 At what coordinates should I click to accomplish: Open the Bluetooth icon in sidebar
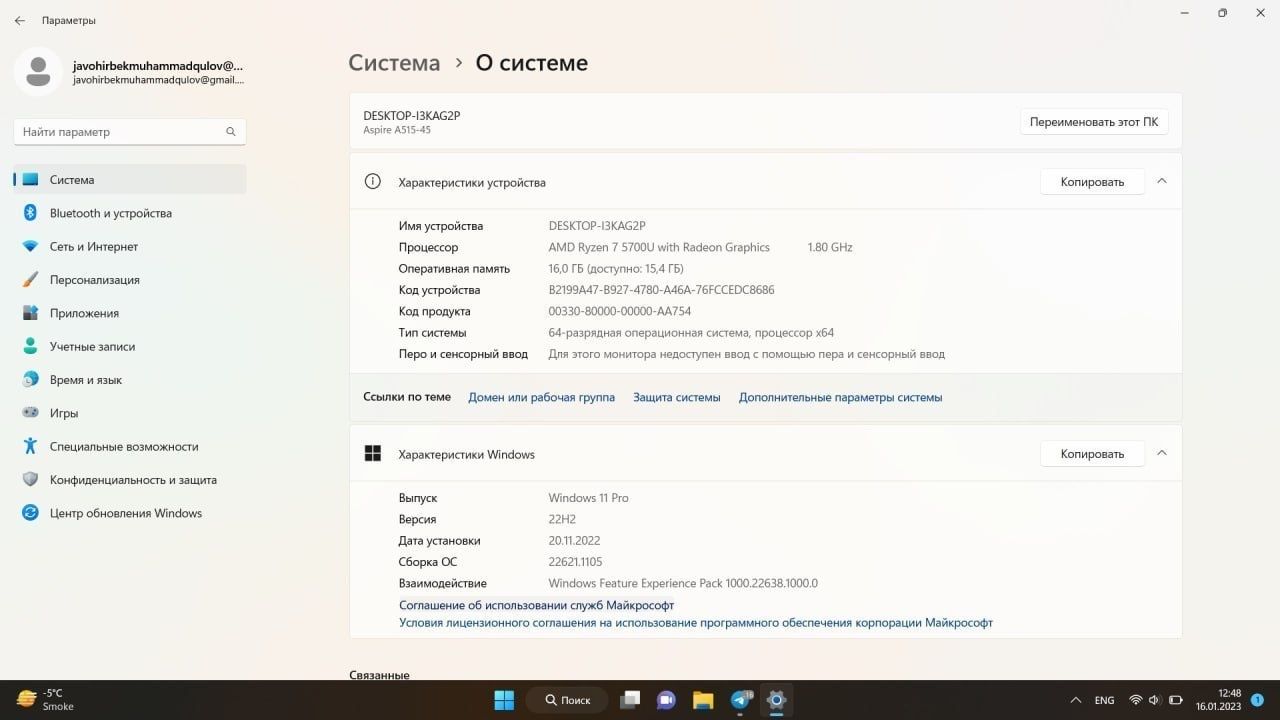click(x=30, y=213)
